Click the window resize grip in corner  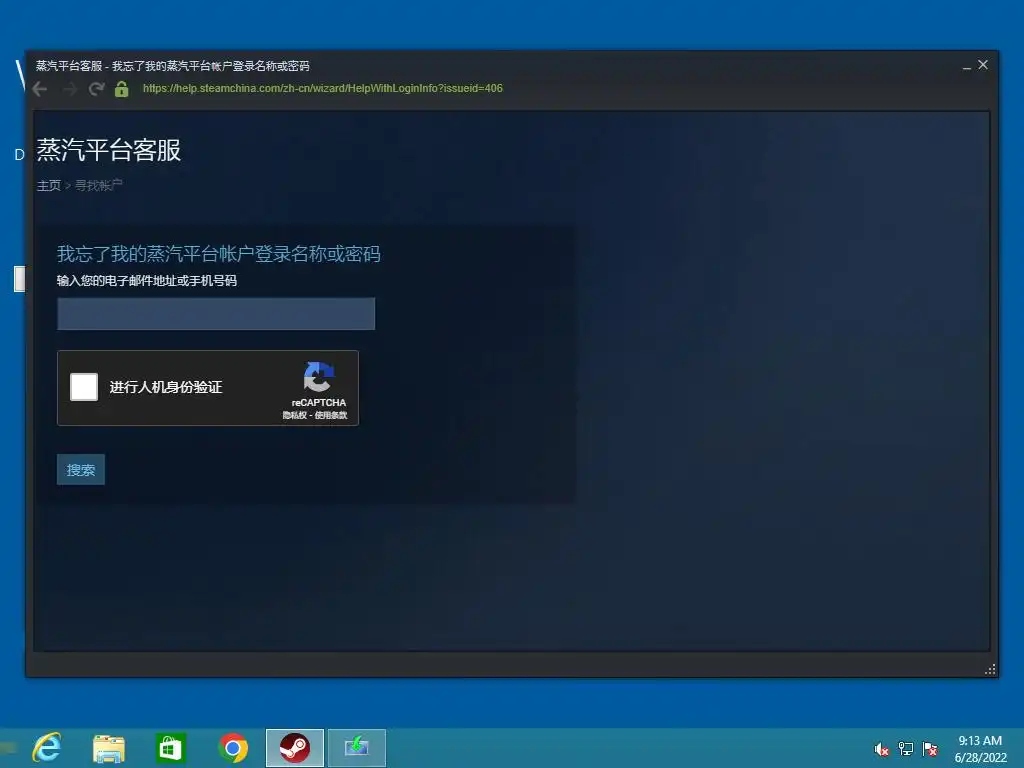pos(990,669)
